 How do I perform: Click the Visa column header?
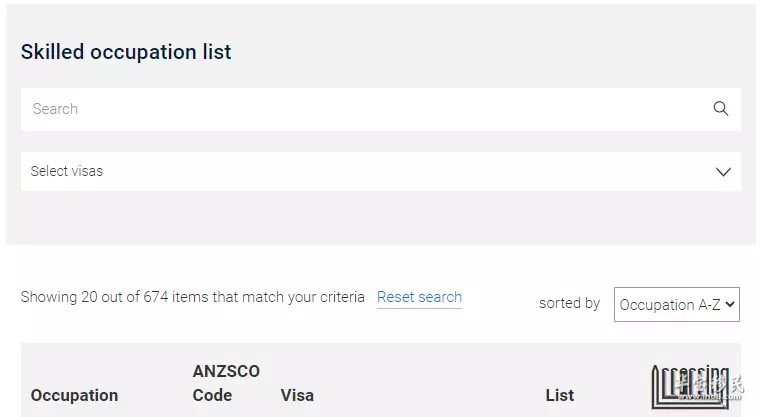[x=297, y=395]
